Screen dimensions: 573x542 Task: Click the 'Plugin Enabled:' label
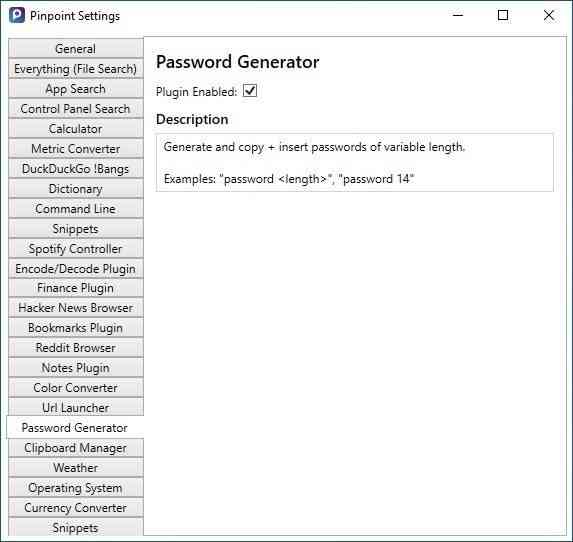click(197, 92)
